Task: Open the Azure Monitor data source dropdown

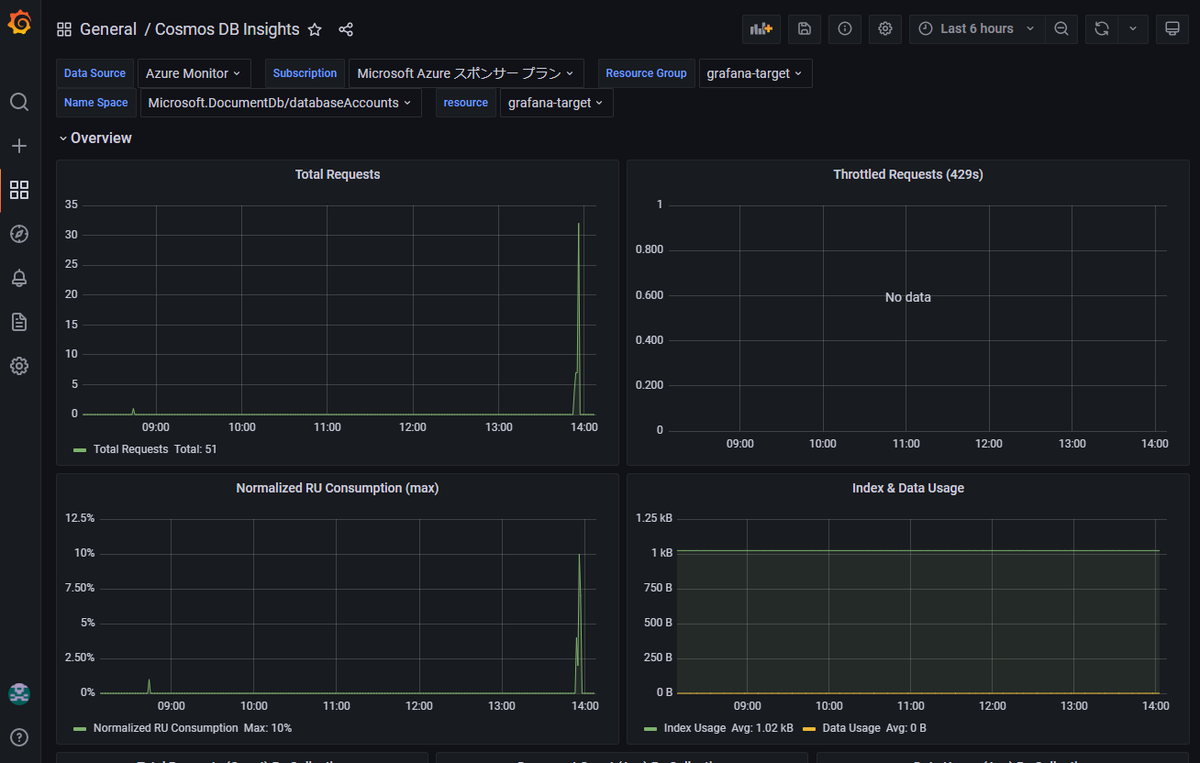Action: click(193, 73)
